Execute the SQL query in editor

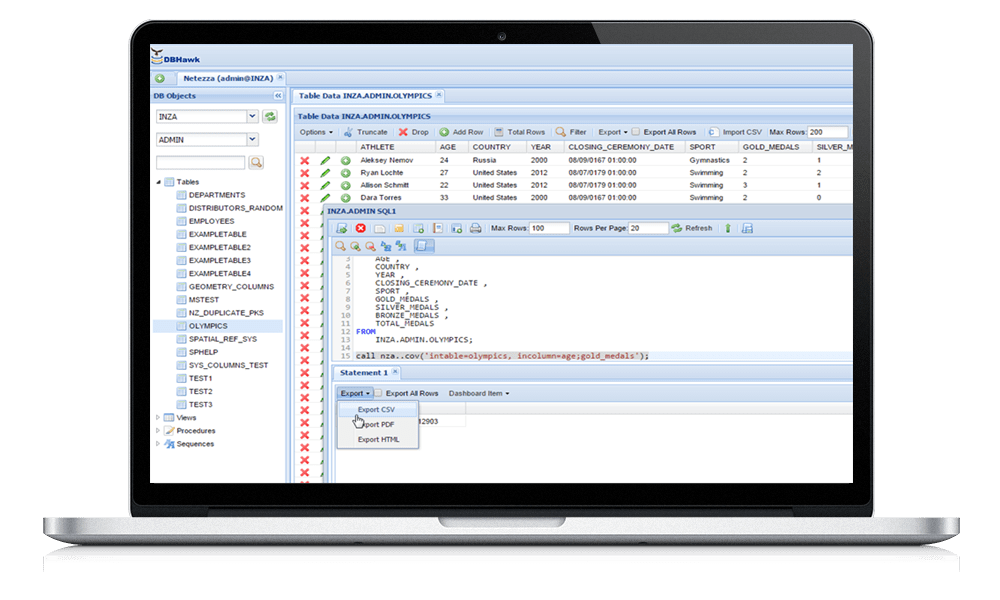(339, 228)
